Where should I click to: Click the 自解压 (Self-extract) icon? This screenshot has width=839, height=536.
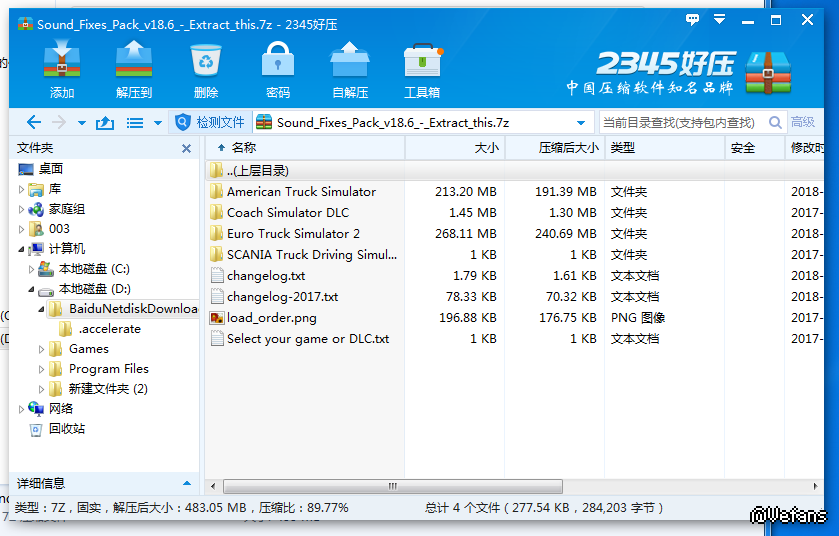[349, 70]
